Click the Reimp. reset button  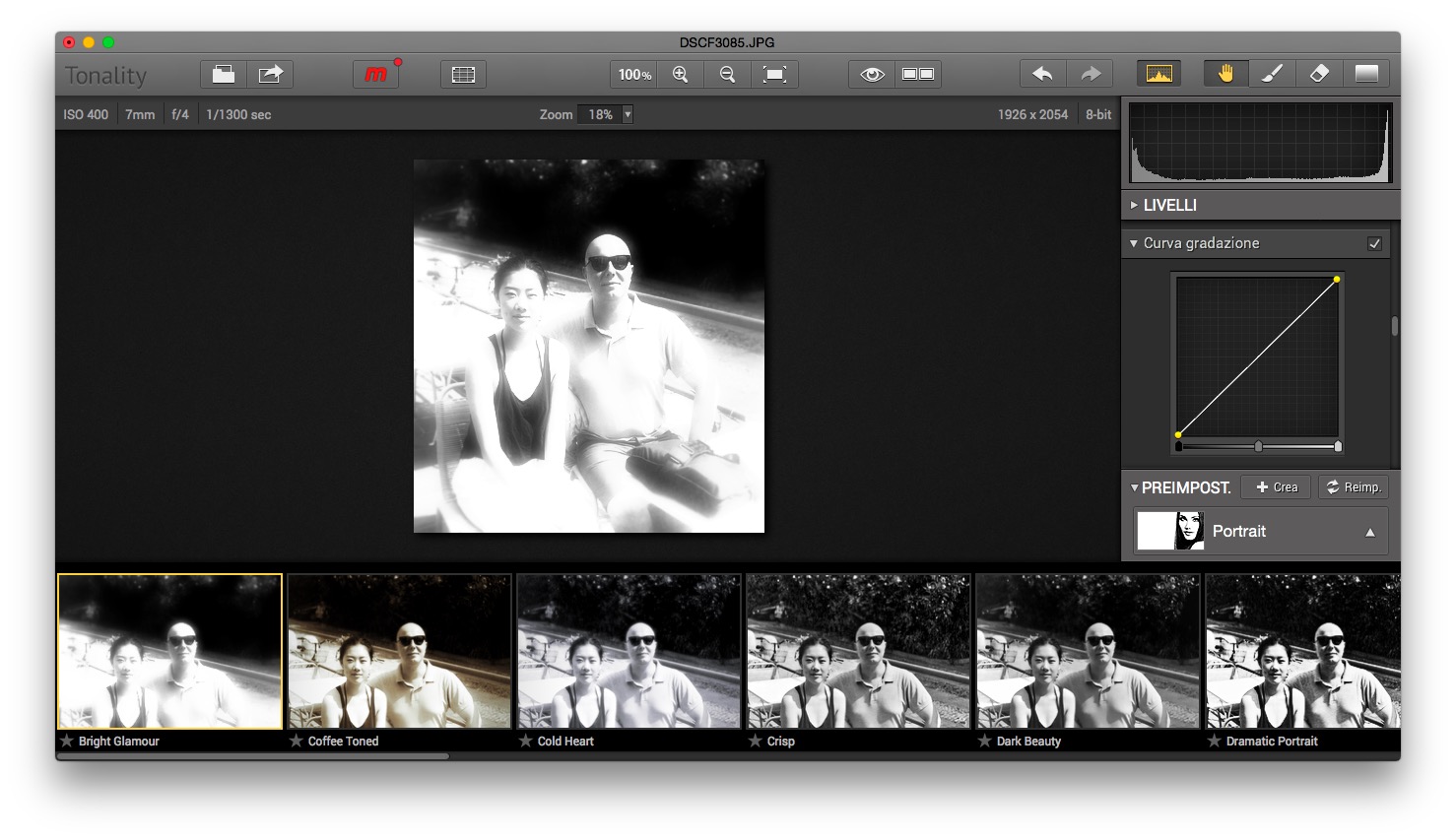[1354, 487]
